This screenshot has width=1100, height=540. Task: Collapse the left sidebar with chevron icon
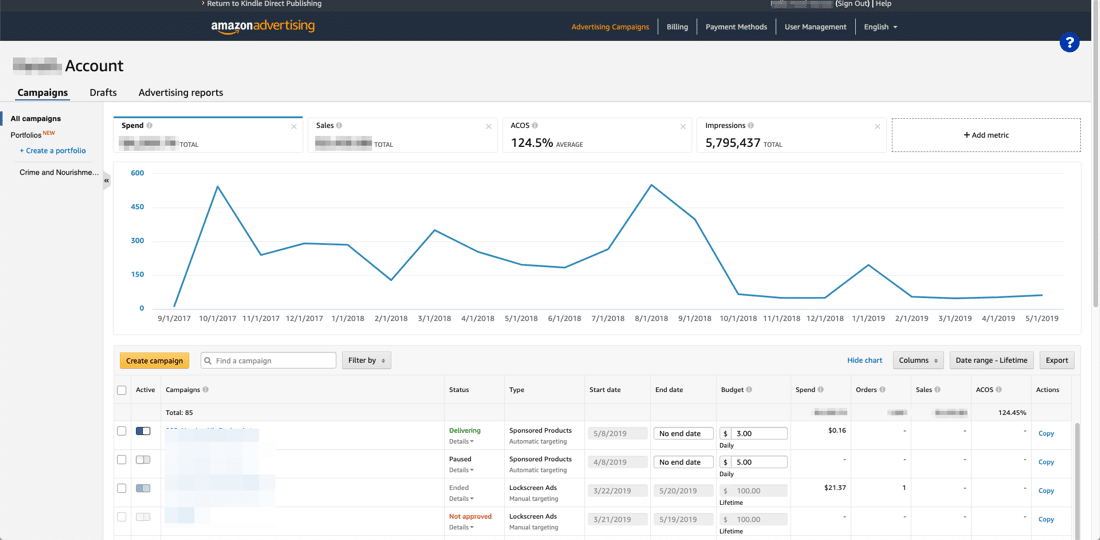pos(107,181)
